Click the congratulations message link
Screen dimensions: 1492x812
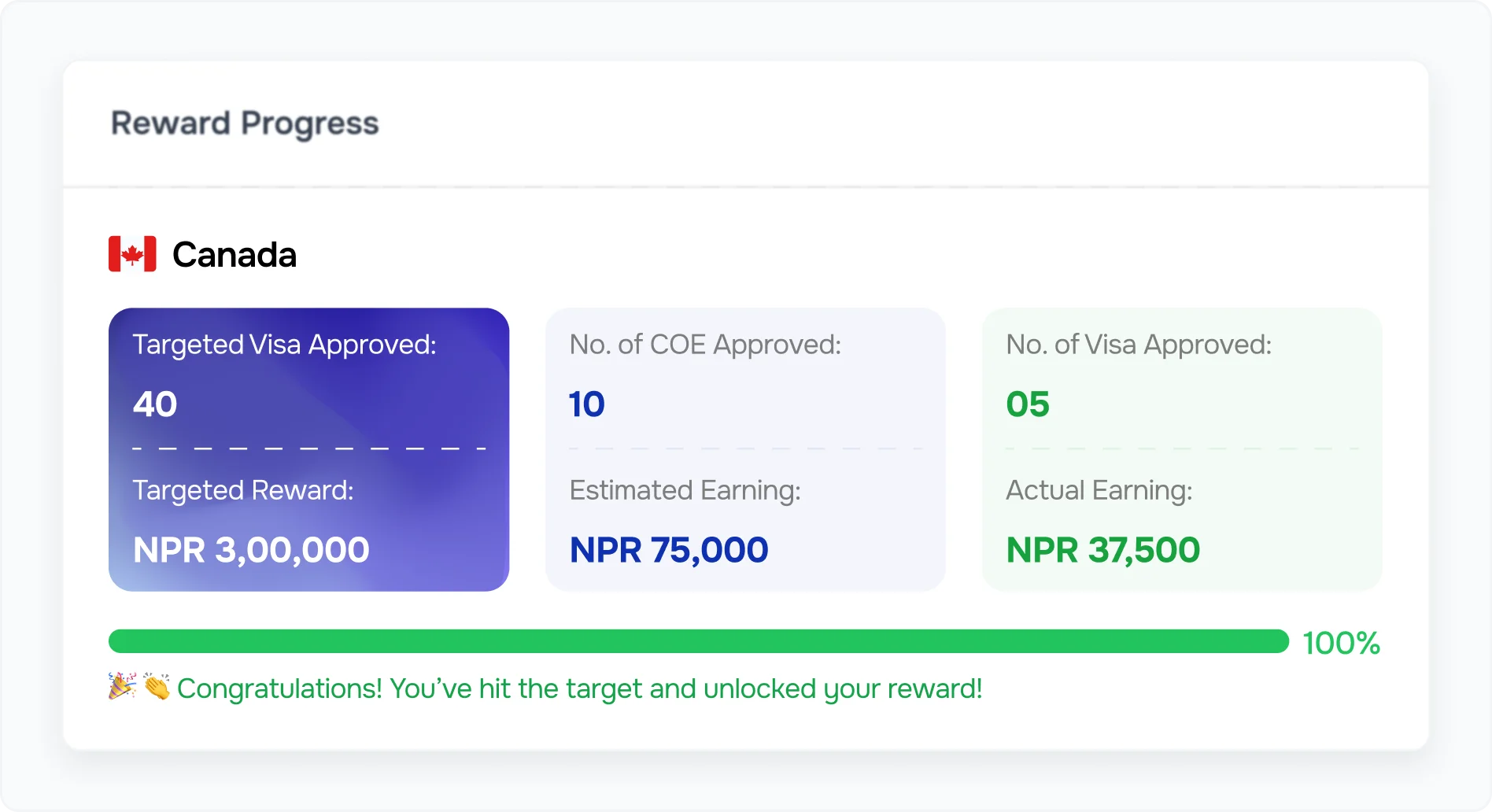[580, 688]
